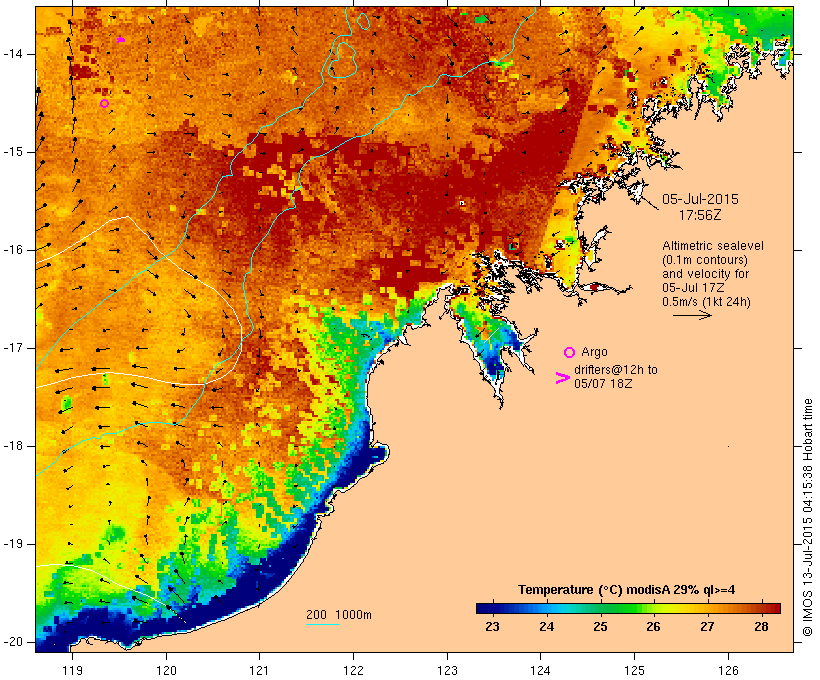
Task: Click the '200 1000m' depth contour label
Action: 339,615
